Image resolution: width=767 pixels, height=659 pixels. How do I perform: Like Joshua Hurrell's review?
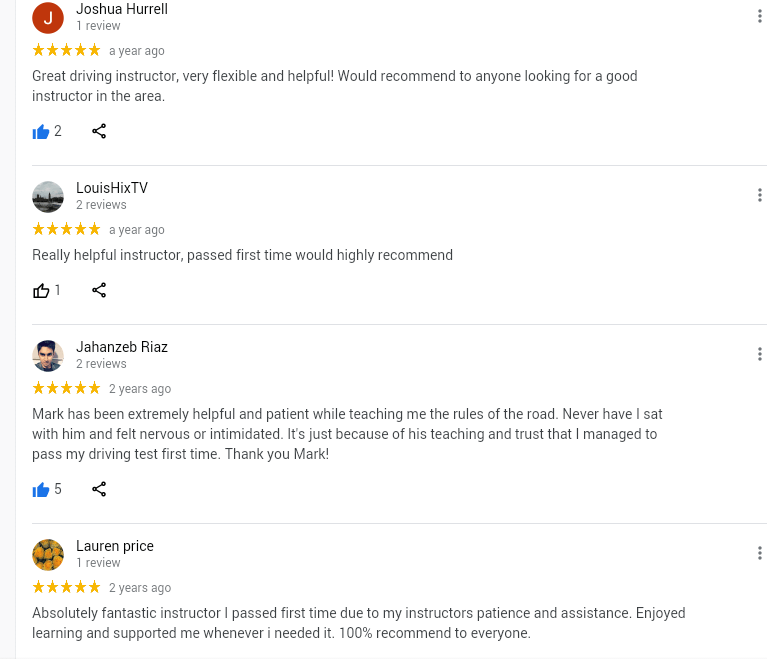[41, 131]
